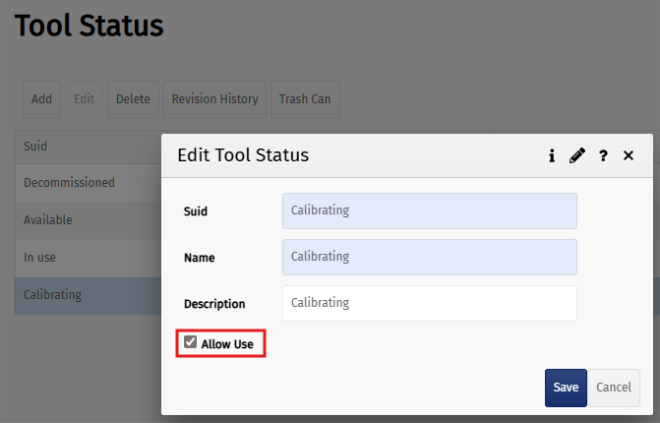Viewport: 660px width, 423px height.
Task: Click the greyed-out Edit toolbar button
Action: 84,99
